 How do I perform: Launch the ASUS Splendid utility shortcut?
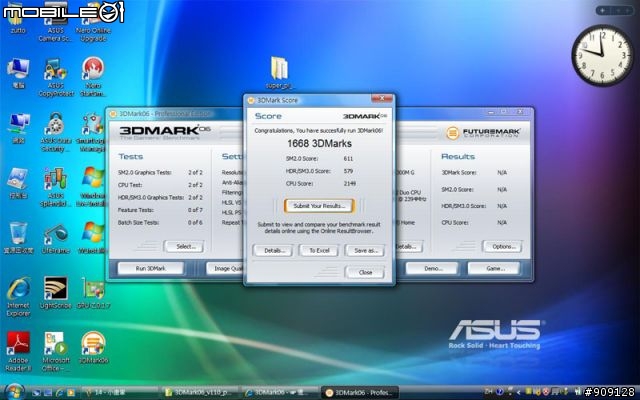click(56, 187)
